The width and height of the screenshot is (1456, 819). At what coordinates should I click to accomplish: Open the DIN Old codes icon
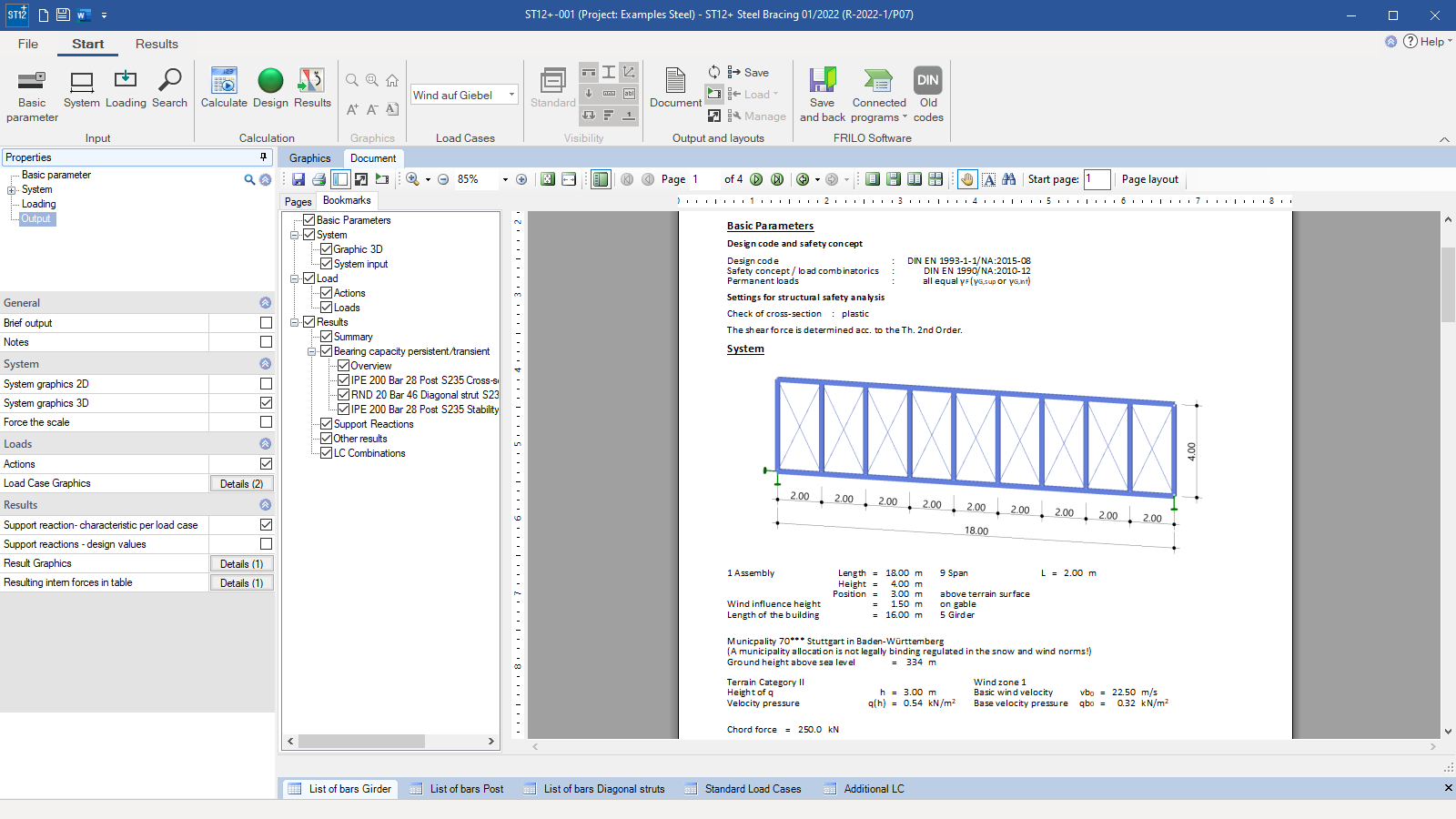point(928,96)
